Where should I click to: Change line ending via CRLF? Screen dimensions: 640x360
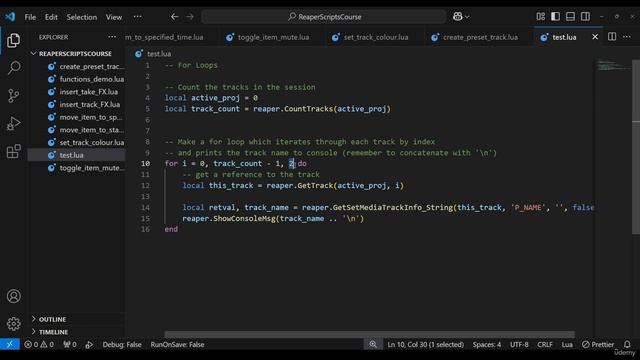tap(544, 344)
